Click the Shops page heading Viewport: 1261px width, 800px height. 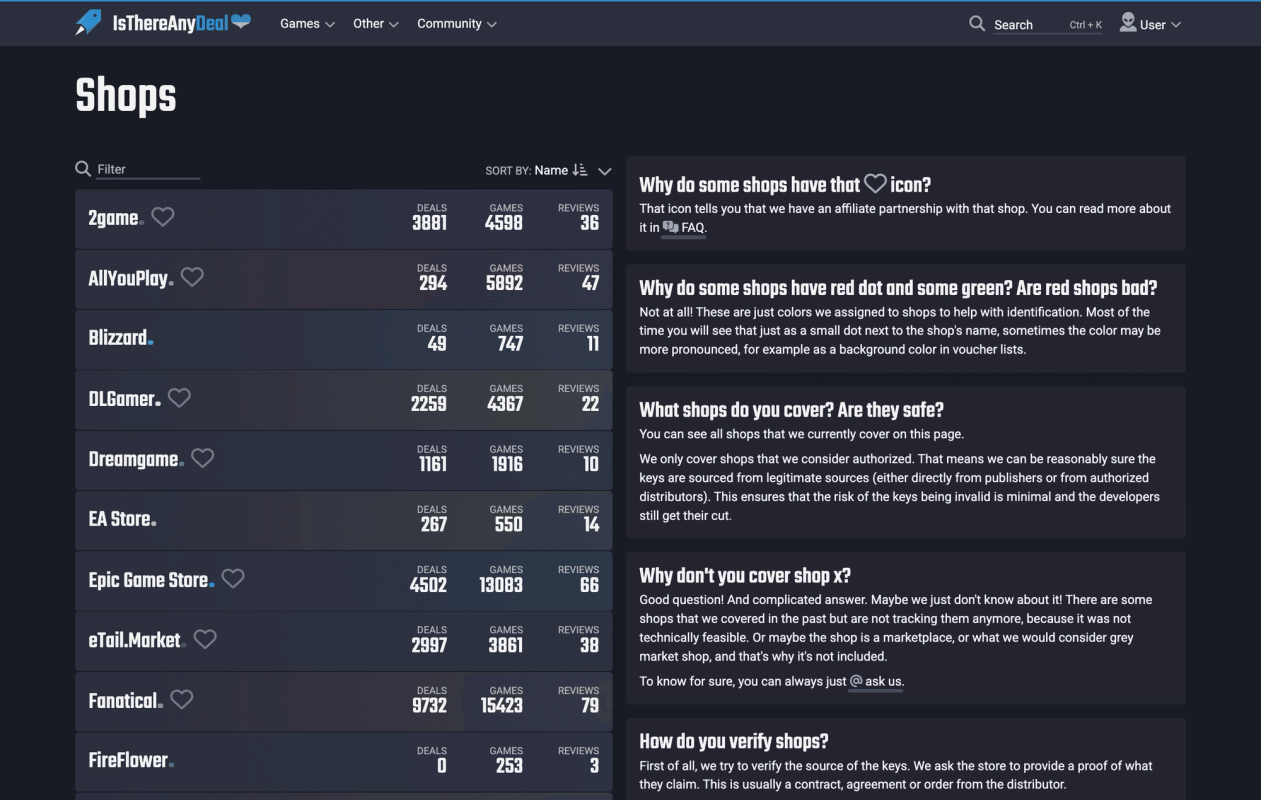(x=126, y=96)
